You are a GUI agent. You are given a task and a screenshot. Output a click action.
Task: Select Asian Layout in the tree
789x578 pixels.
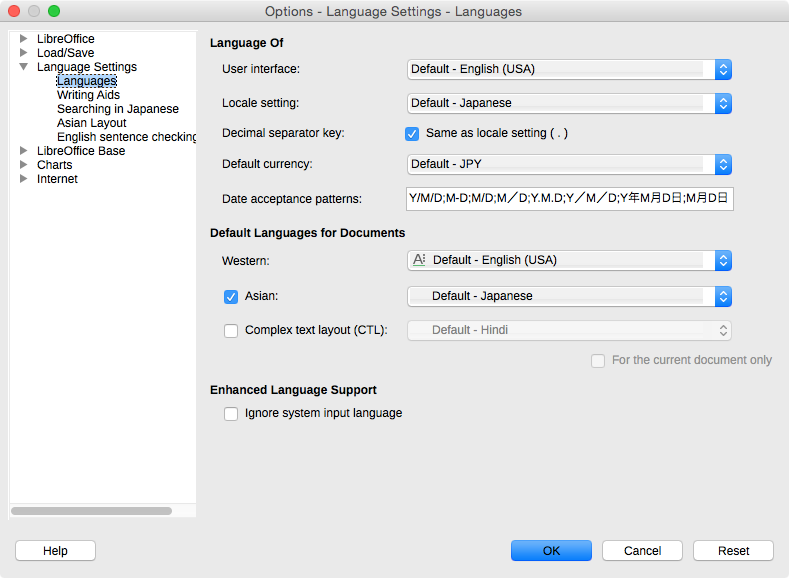click(92, 123)
